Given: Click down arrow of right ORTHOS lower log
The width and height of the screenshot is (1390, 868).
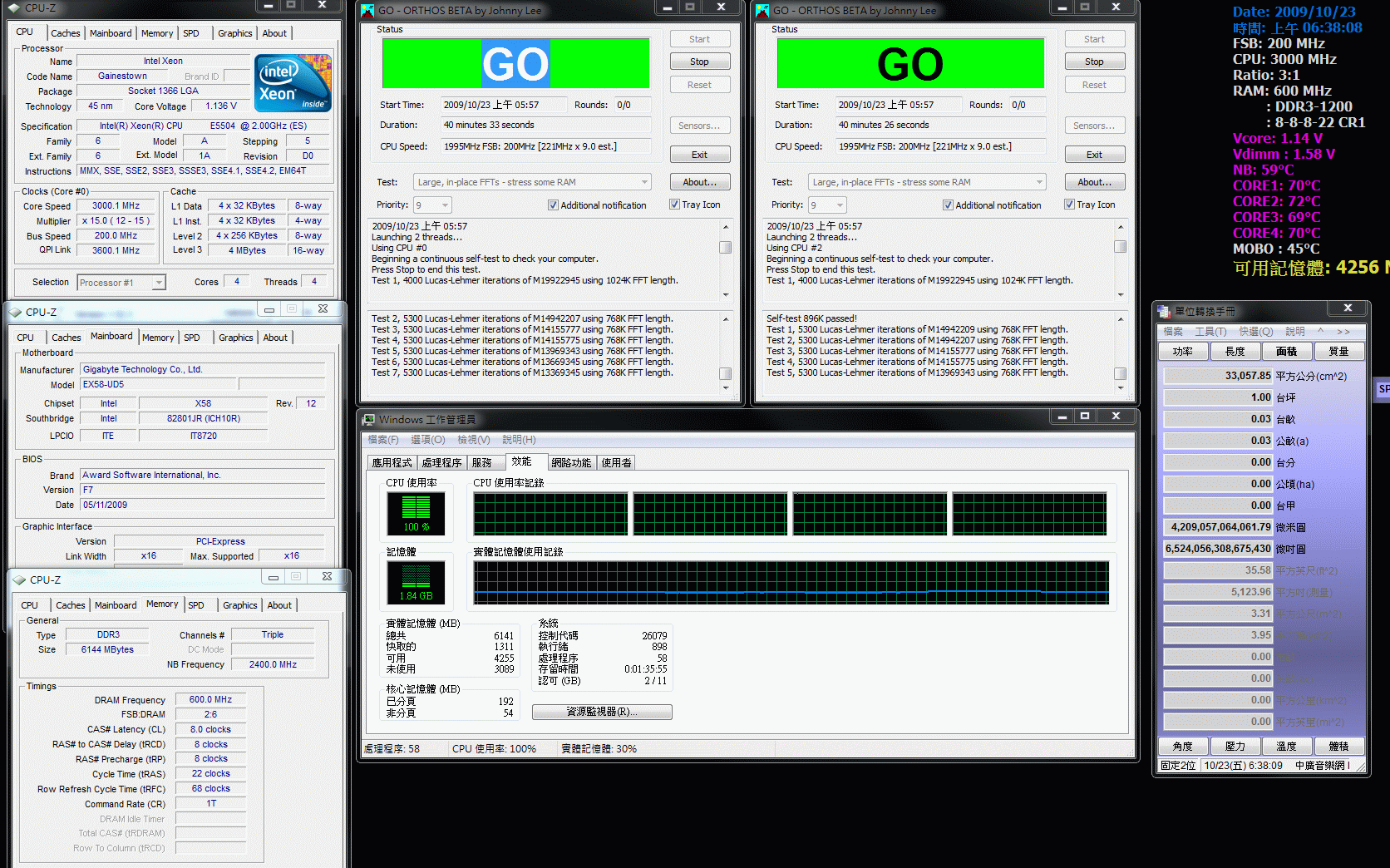Looking at the screenshot, I should pyautogui.click(x=1121, y=387).
